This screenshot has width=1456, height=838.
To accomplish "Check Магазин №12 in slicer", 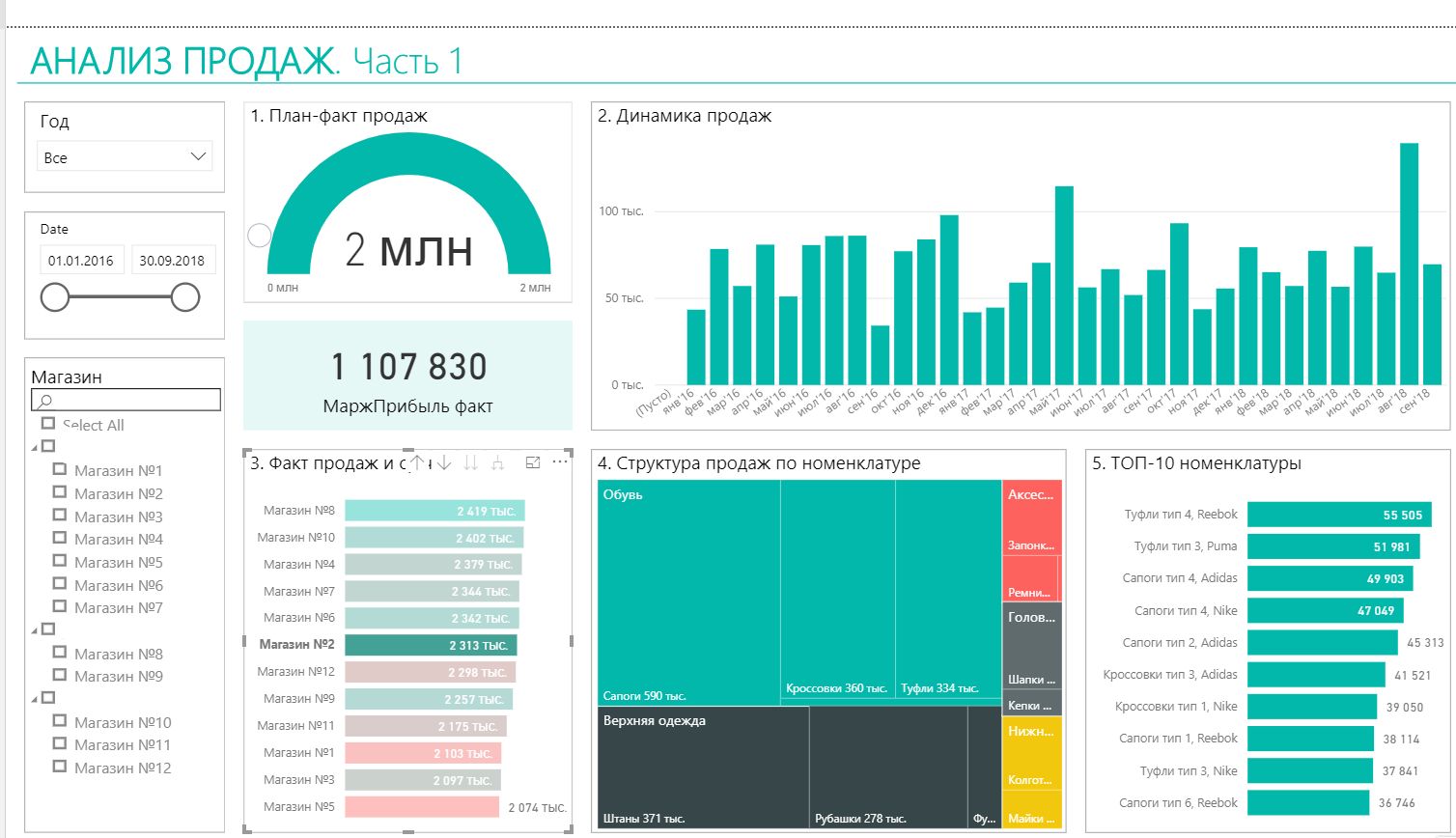I will (x=60, y=767).
